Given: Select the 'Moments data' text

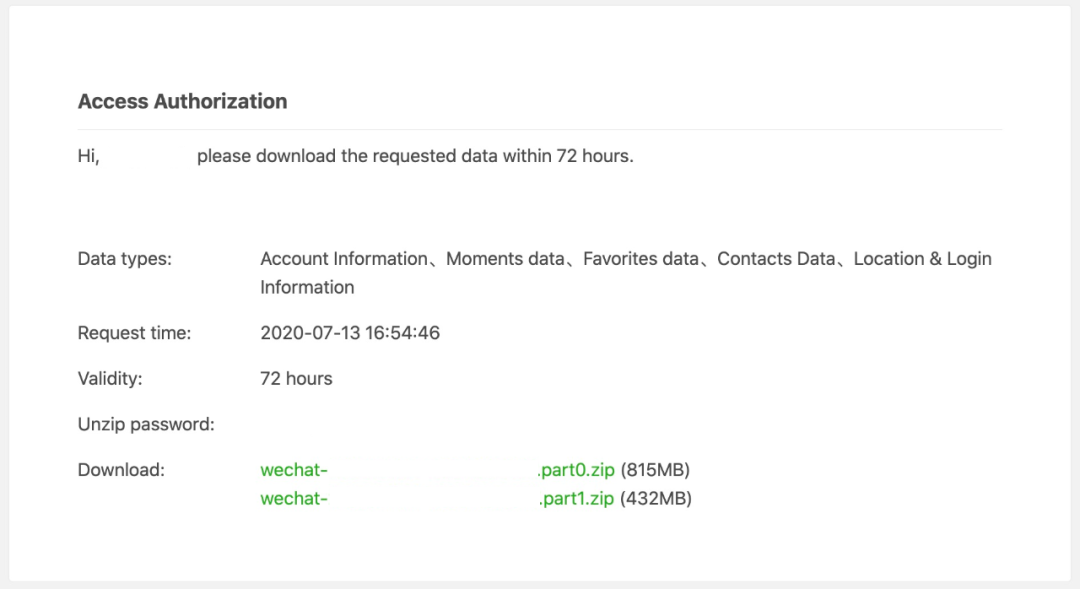Looking at the screenshot, I should [505, 259].
